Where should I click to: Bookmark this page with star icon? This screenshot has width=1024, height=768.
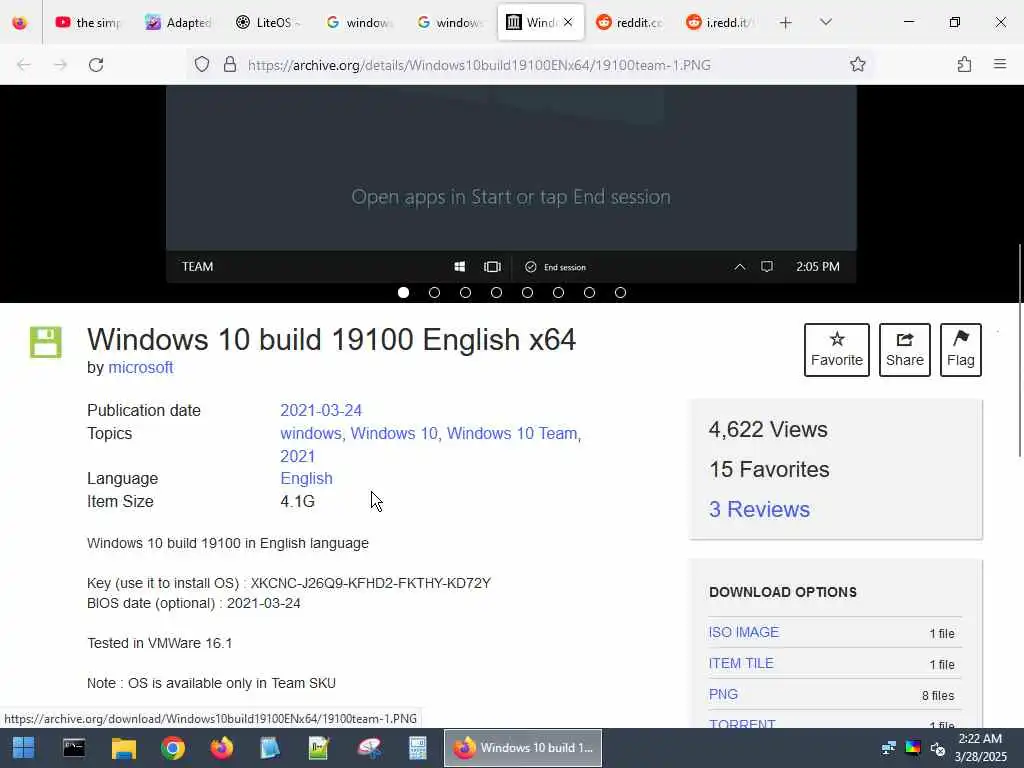(x=857, y=64)
